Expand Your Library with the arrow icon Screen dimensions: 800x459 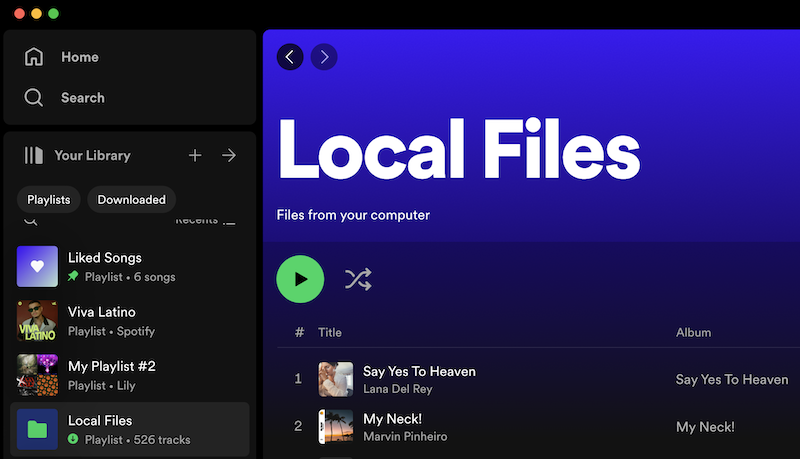pos(229,155)
